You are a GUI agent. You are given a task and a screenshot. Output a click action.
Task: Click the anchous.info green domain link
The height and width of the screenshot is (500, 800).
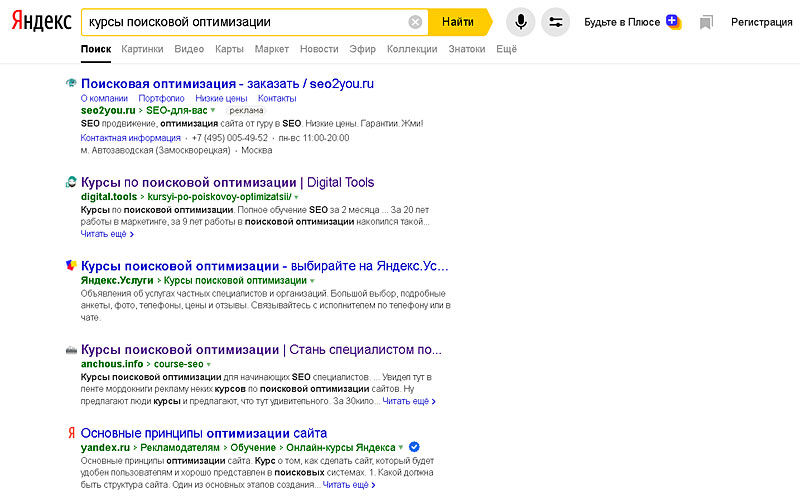112,364
